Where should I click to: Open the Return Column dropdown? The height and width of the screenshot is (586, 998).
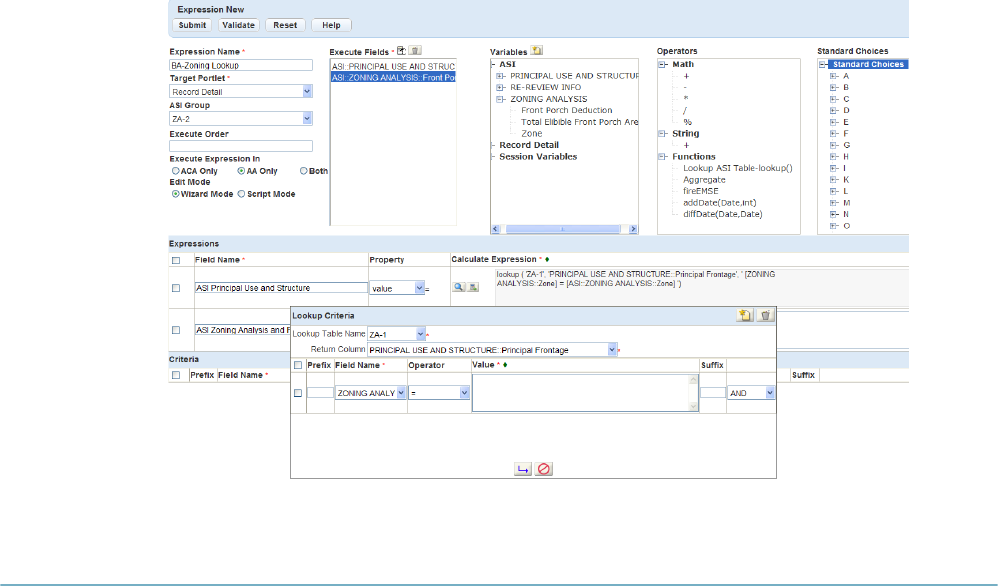[612, 350]
